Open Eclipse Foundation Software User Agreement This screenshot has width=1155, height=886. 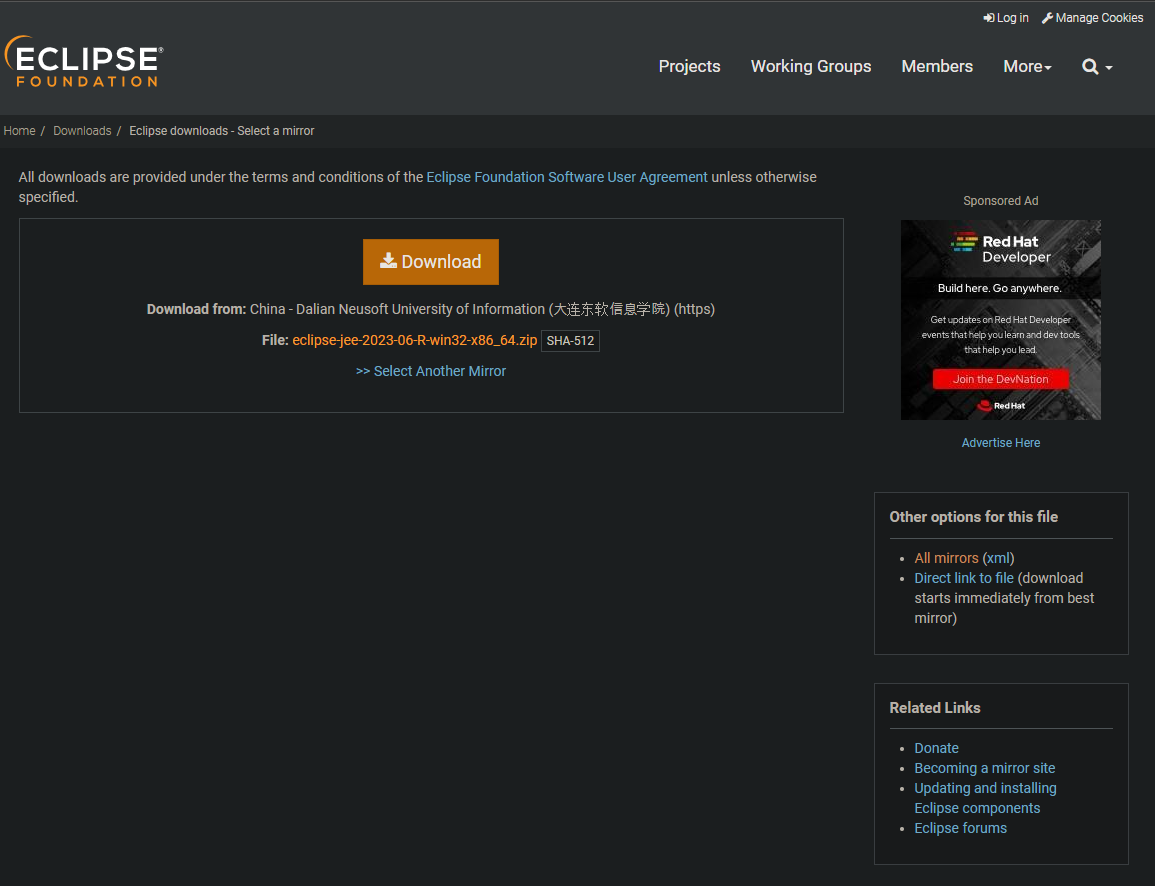tap(566, 177)
